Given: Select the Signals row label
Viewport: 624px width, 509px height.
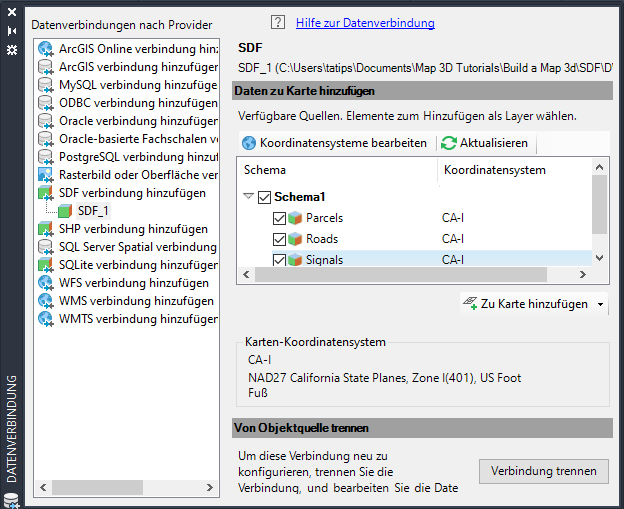Looking at the screenshot, I should coord(324,259).
